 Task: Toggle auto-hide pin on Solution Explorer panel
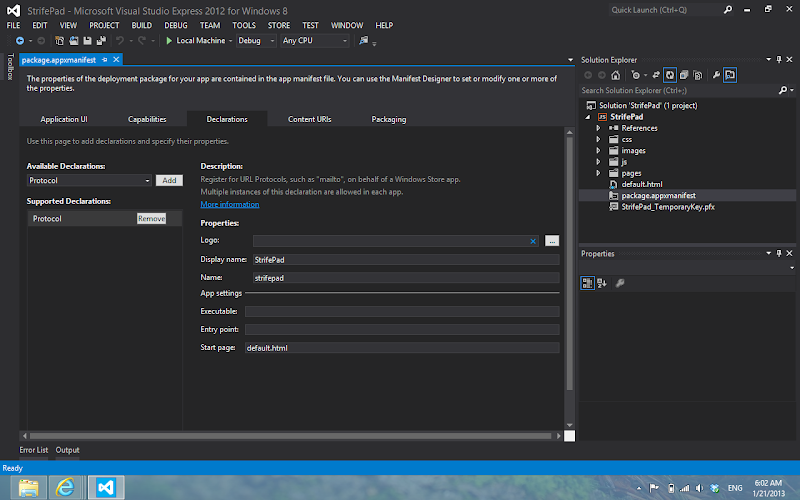click(x=779, y=60)
